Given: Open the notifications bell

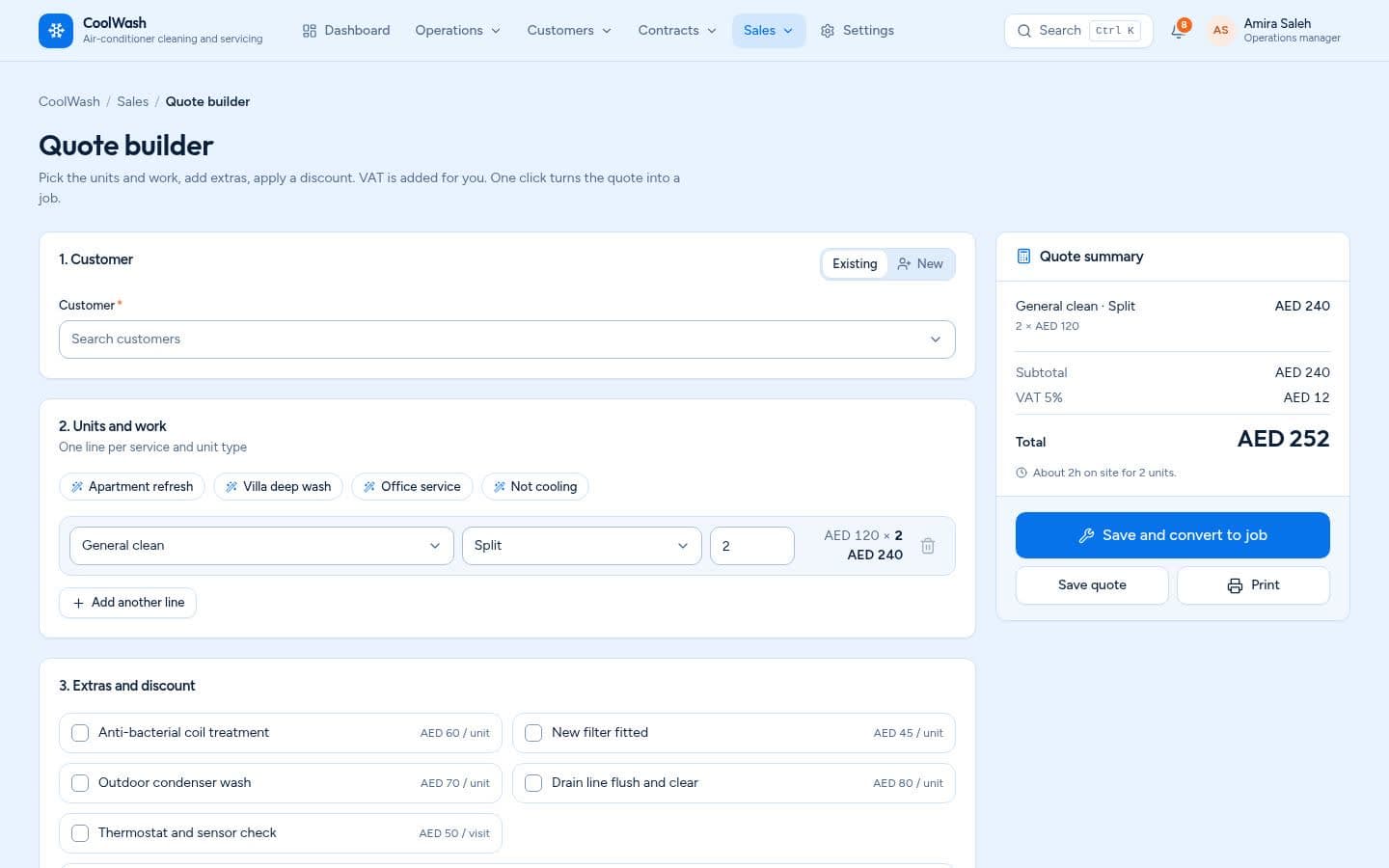Looking at the screenshot, I should click(1178, 31).
